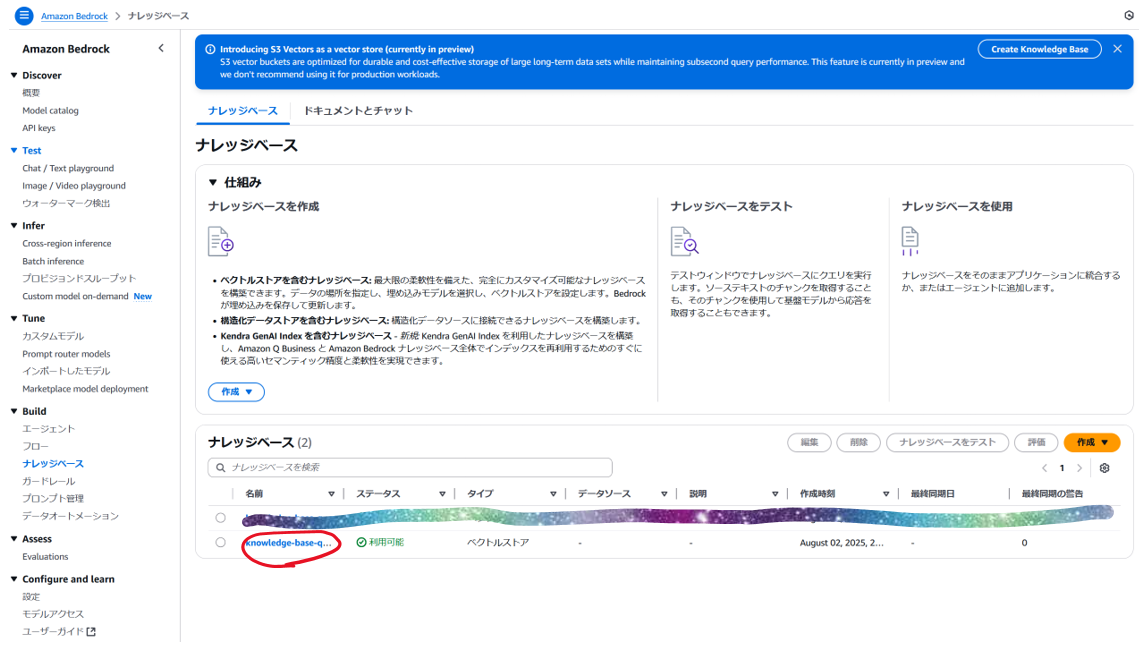Screen dimensions: 1139x652
Task: Collapse the Infer section
Action: tap(14, 226)
